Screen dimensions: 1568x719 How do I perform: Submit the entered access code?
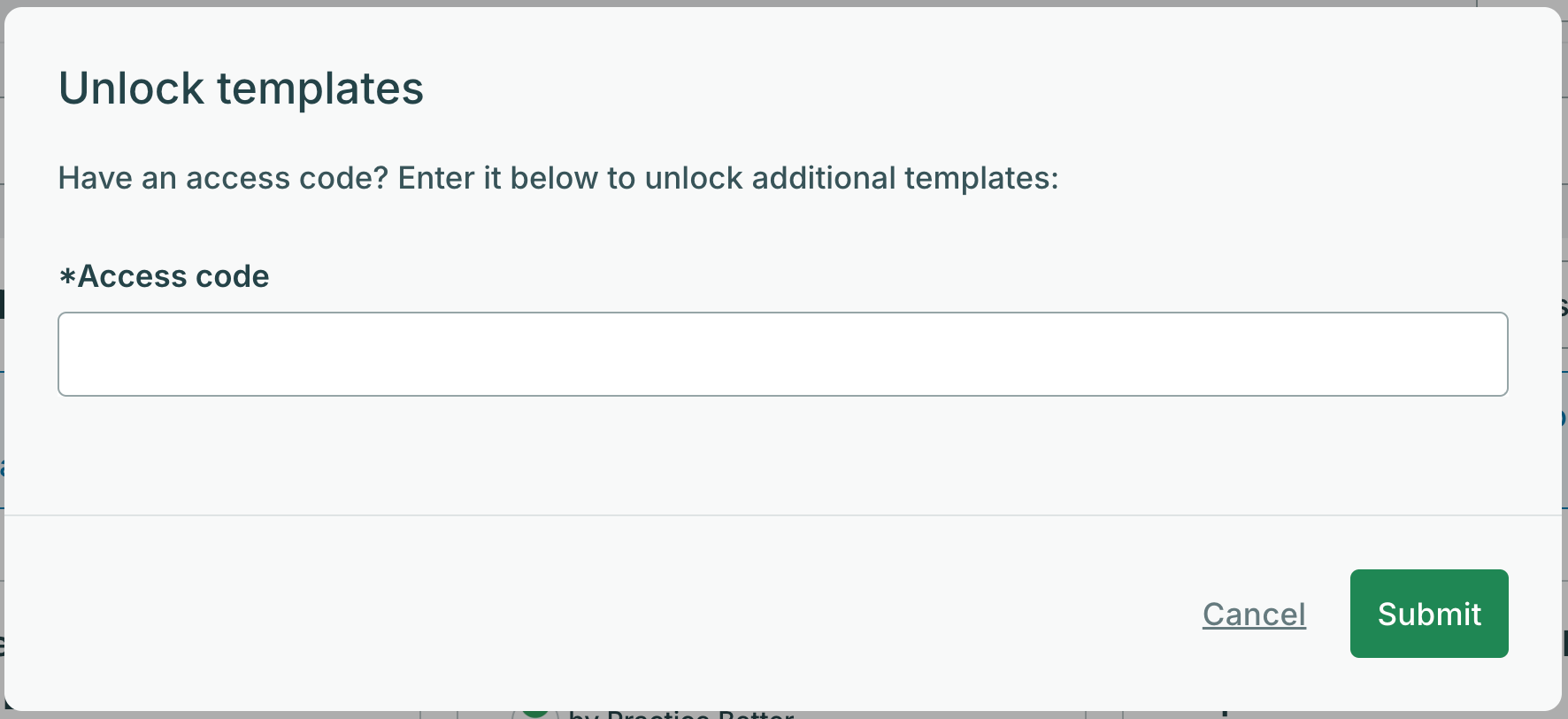click(1429, 614)
